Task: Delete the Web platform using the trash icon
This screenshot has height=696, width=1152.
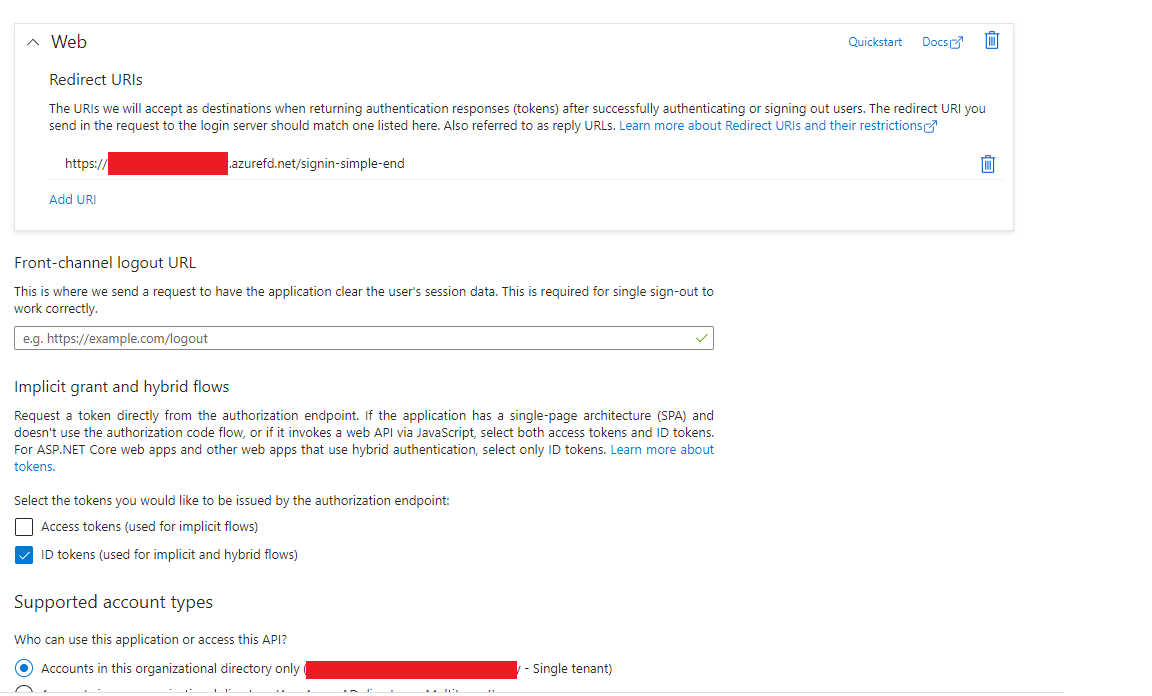Action: [x=991, y=40]
